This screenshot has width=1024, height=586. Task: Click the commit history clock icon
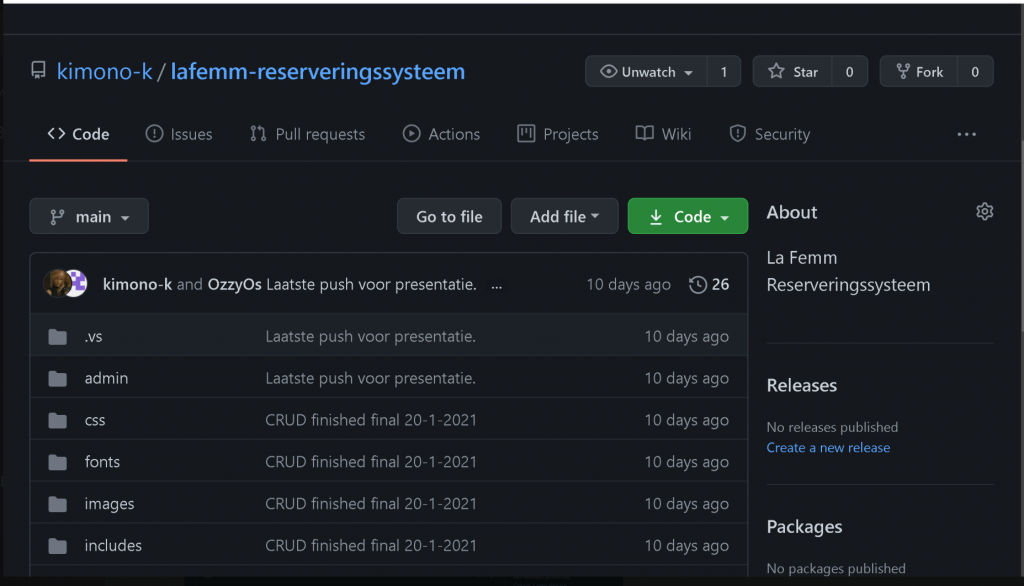coord(697,285)
